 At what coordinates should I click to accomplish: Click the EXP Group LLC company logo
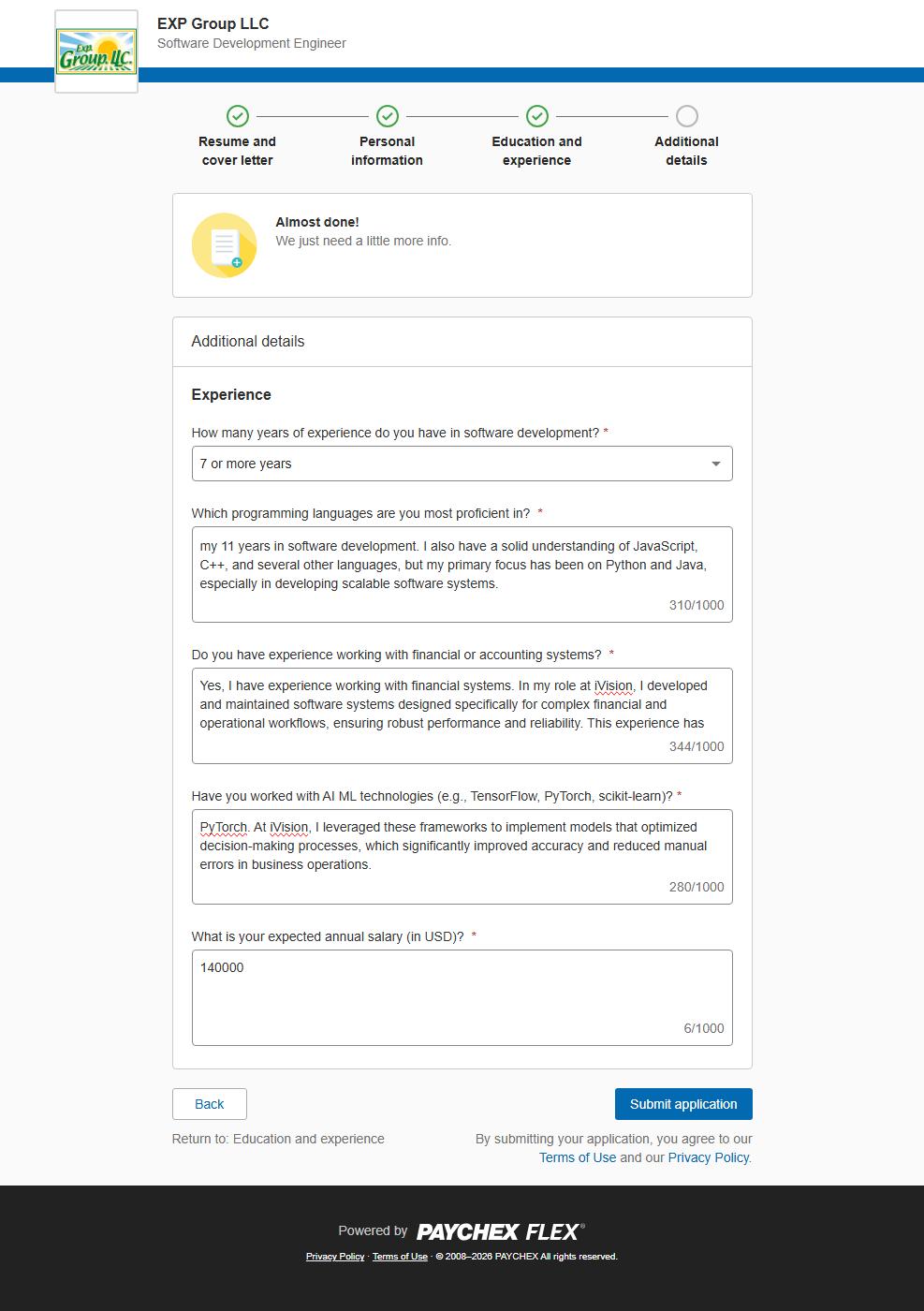(x=96, y=52)
